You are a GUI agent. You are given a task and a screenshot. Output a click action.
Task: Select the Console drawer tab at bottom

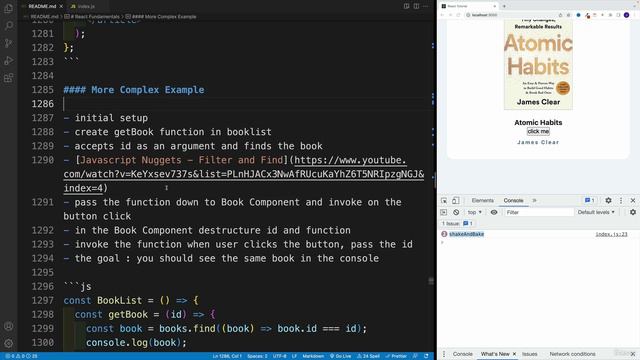[x=462, y=354]
